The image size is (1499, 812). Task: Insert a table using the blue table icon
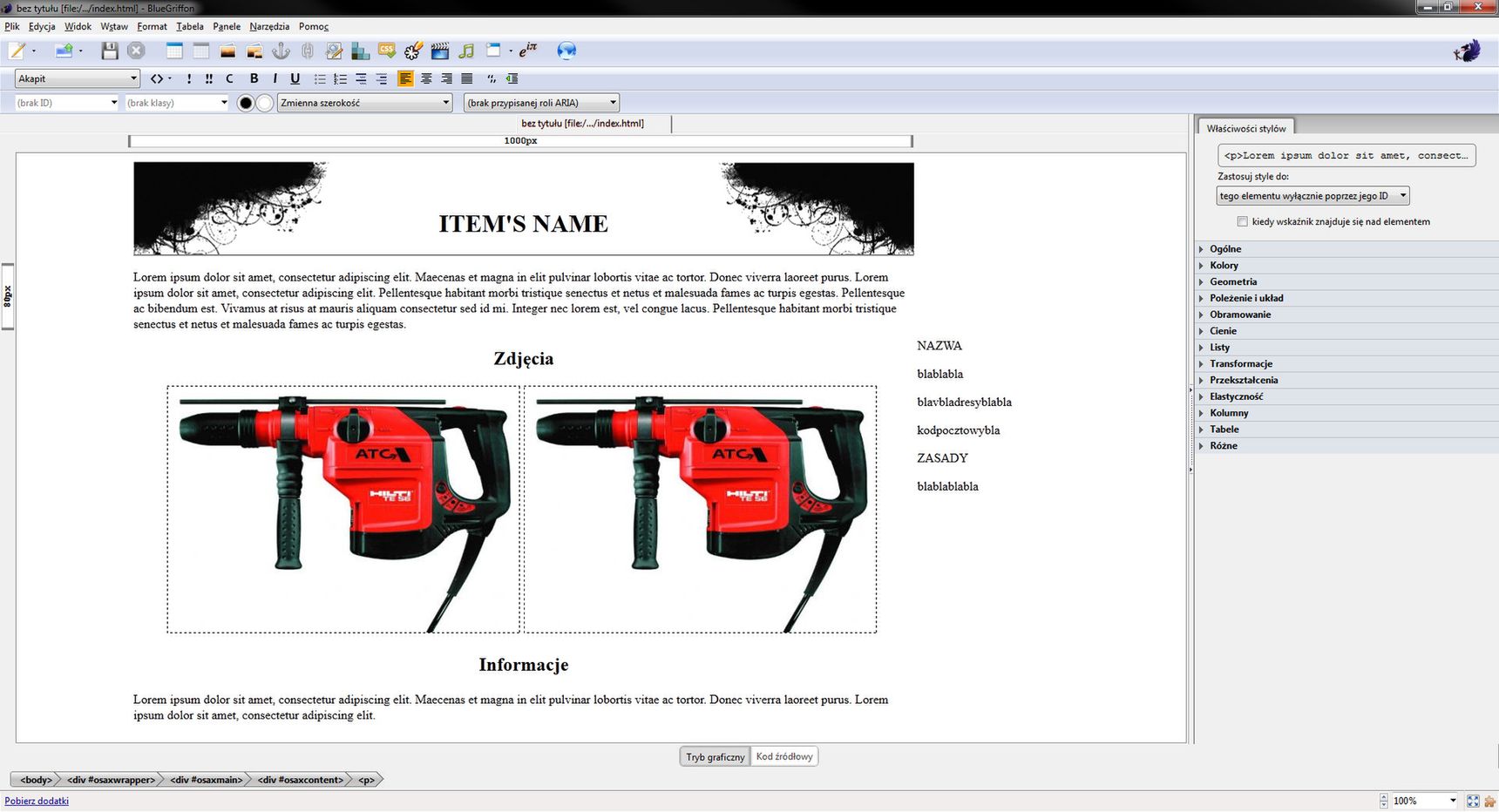point(174,51)
